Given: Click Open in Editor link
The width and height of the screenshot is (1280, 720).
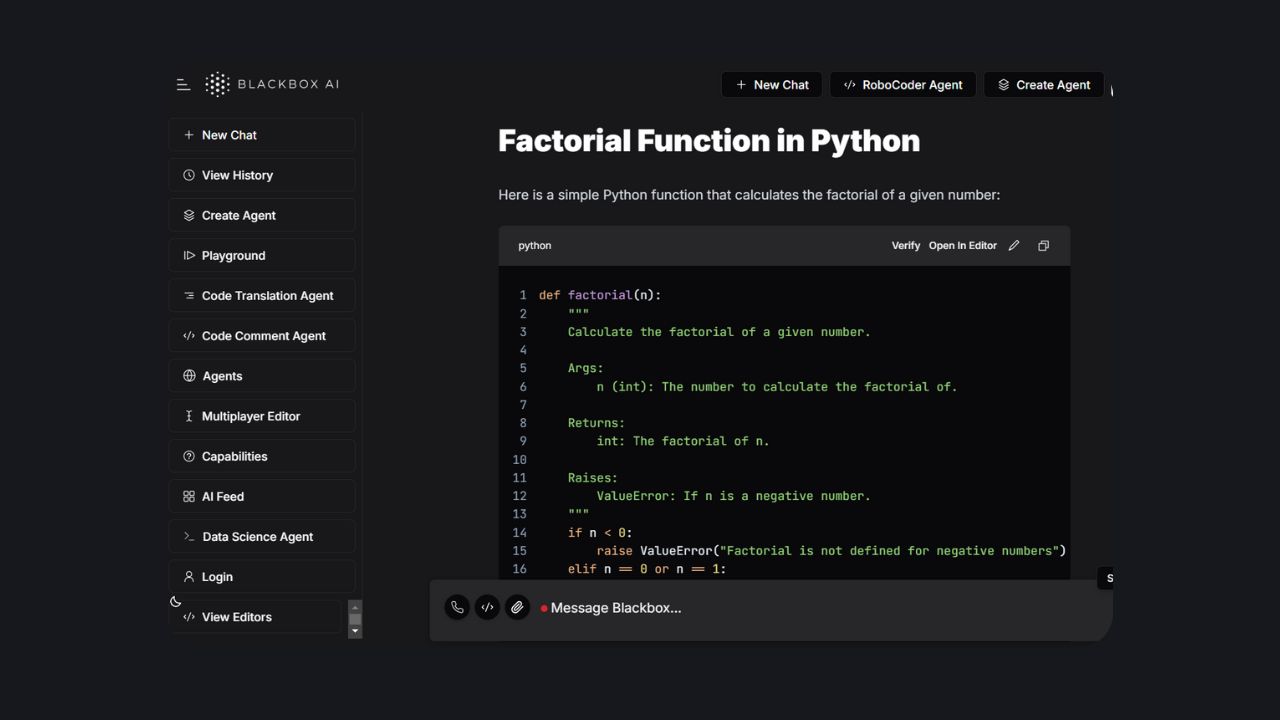Looking at the screenshot, I should [962, 246].
